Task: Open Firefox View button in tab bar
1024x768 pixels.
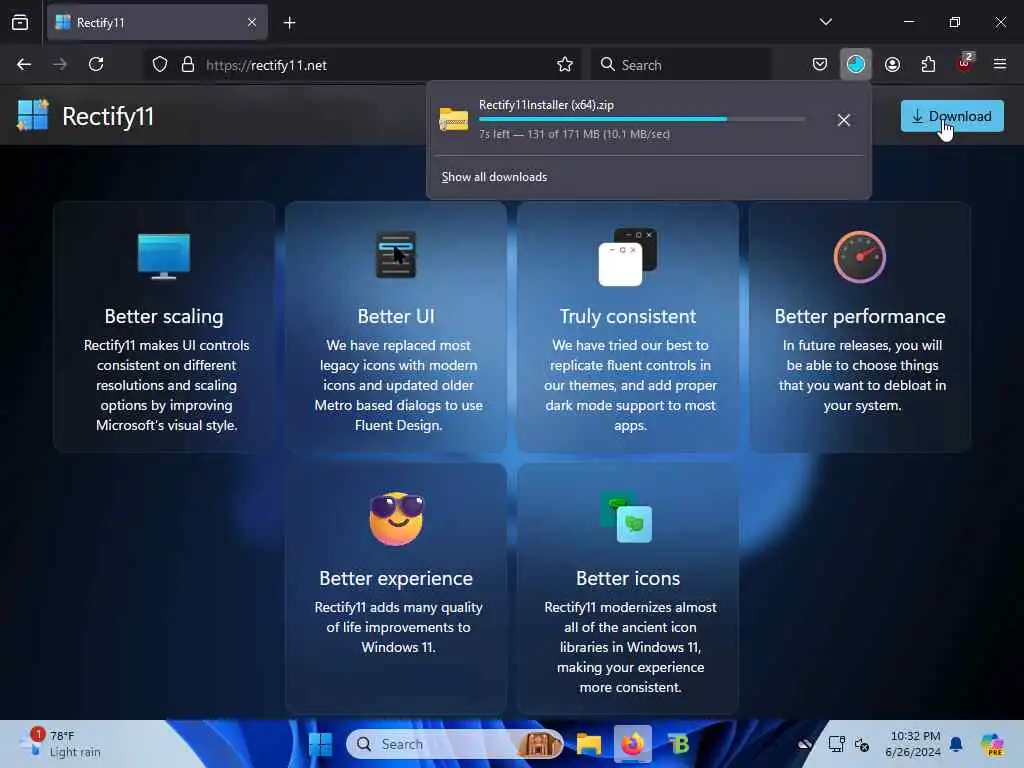Action: 20,23
